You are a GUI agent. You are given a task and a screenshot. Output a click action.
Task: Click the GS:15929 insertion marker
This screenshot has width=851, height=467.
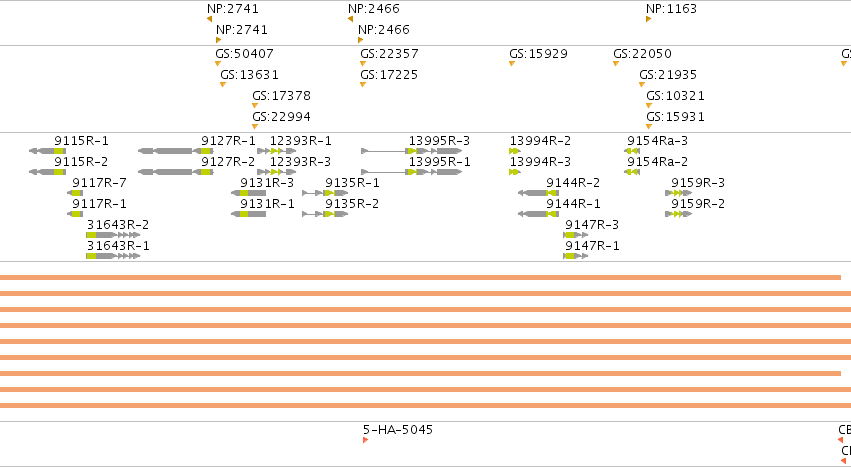coord(512,64)
